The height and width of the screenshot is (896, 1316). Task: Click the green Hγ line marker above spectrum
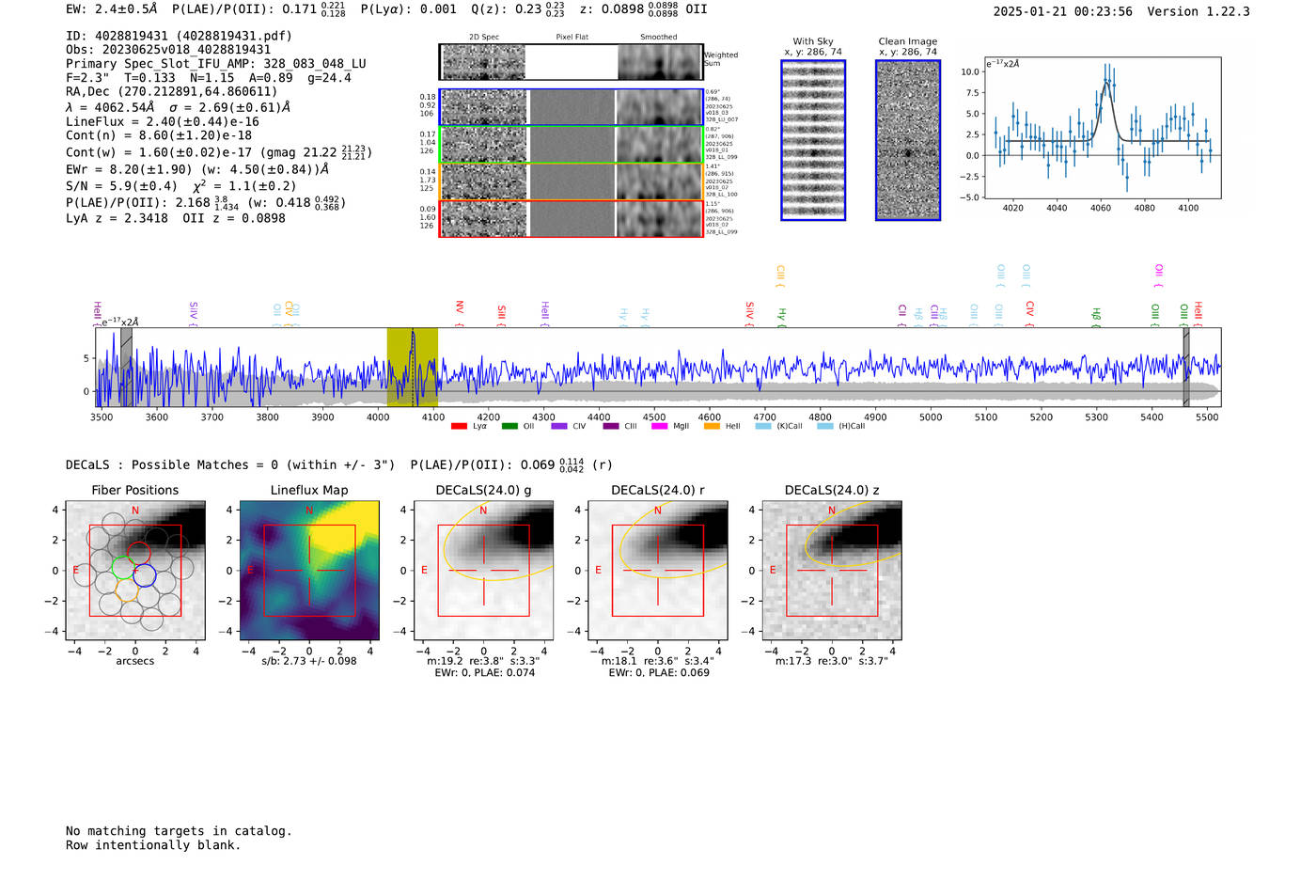tap(781, 317)
